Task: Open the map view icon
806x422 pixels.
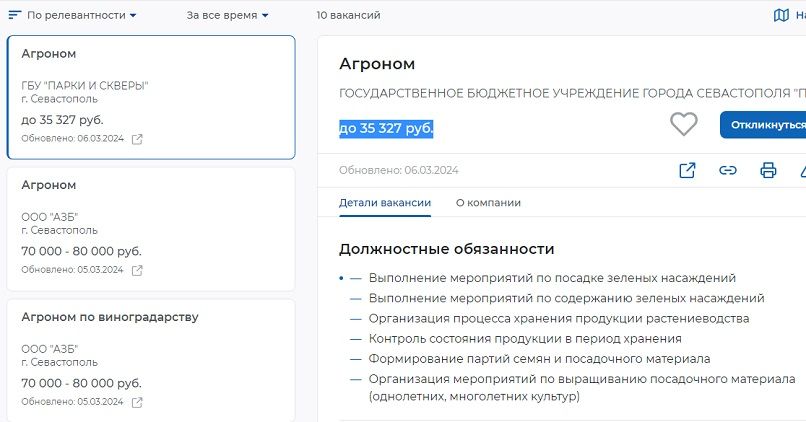Action: click(x=782, y=15)
